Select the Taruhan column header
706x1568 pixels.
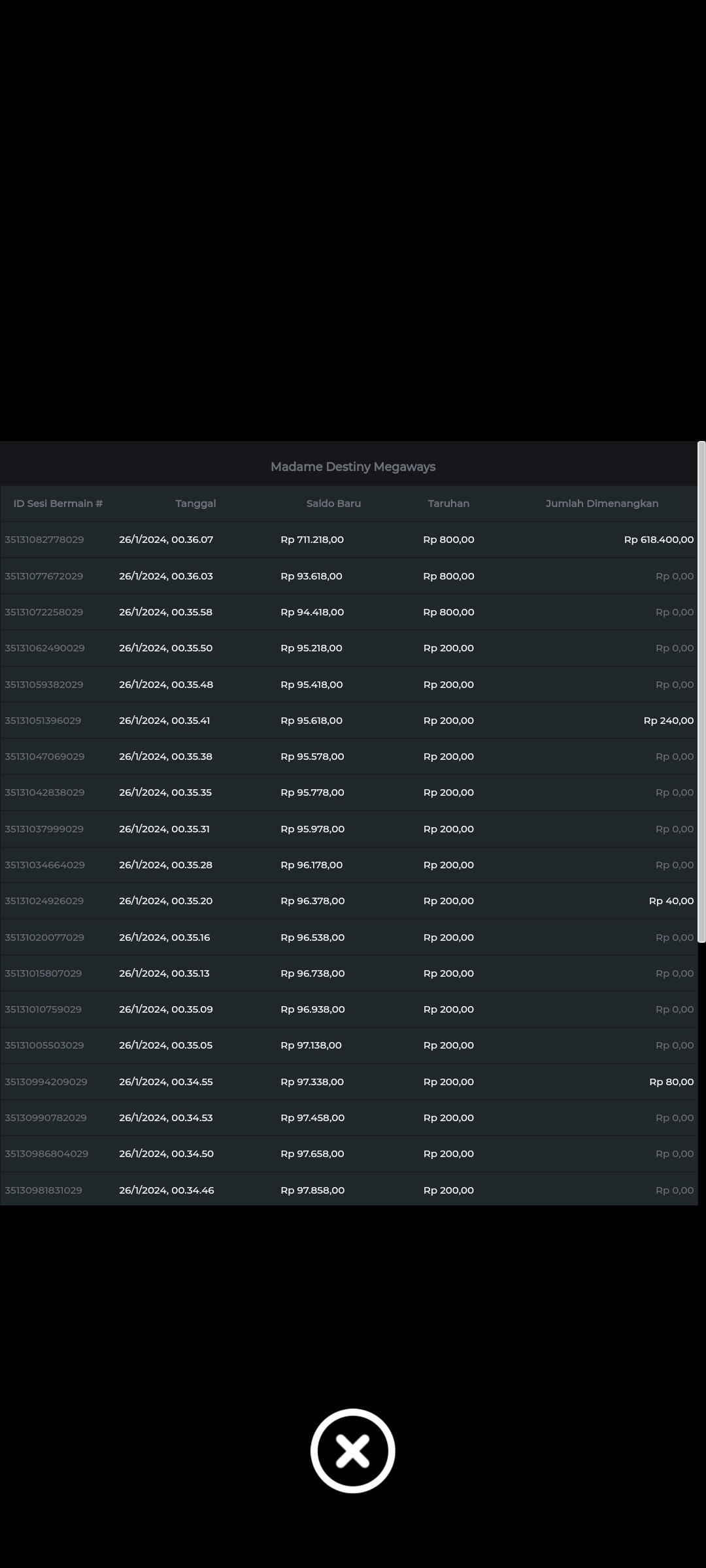pos(448,503)
